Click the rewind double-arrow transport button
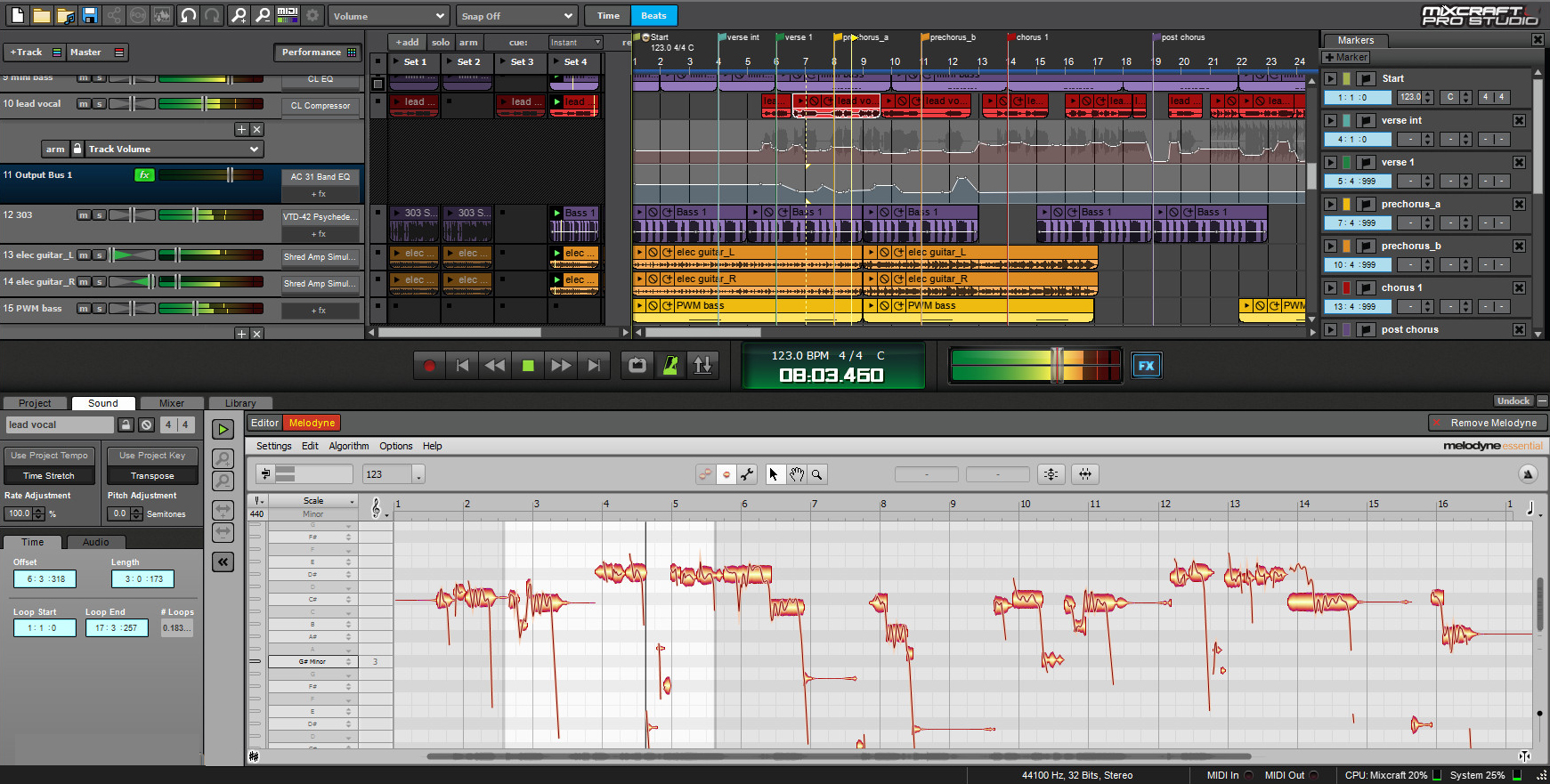The width and height of the screenshot is (1550, 784). click(x=495, y=366)
